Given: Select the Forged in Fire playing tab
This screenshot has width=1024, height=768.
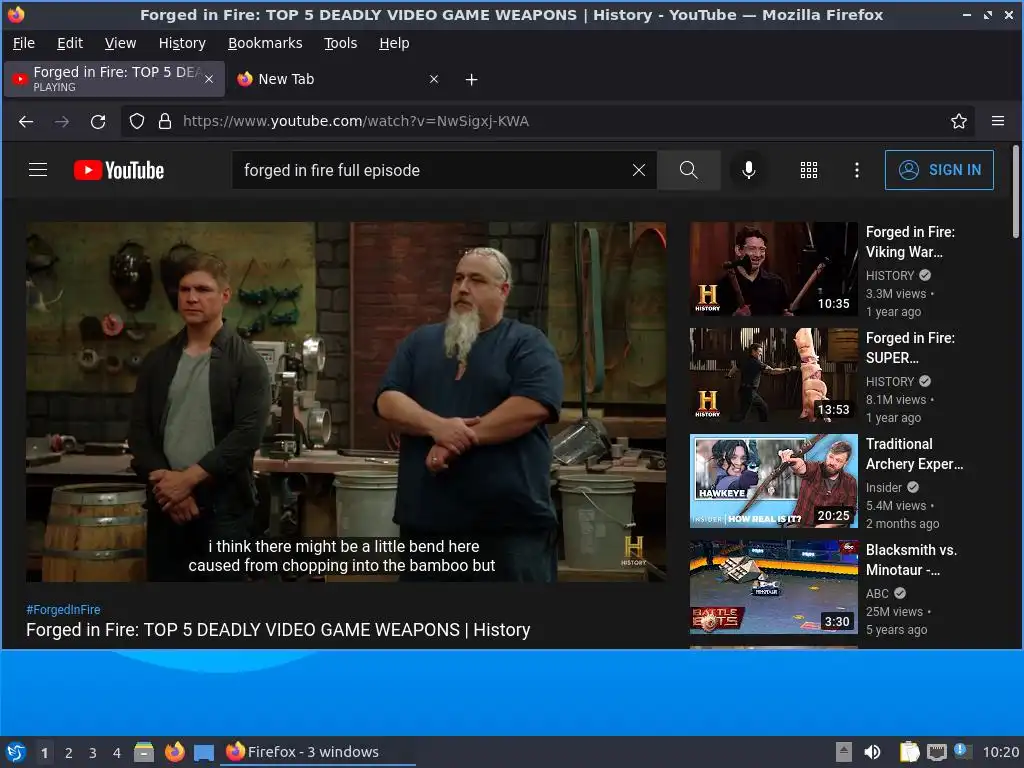Looking at the screenshot, I should [x=114, y=79].
